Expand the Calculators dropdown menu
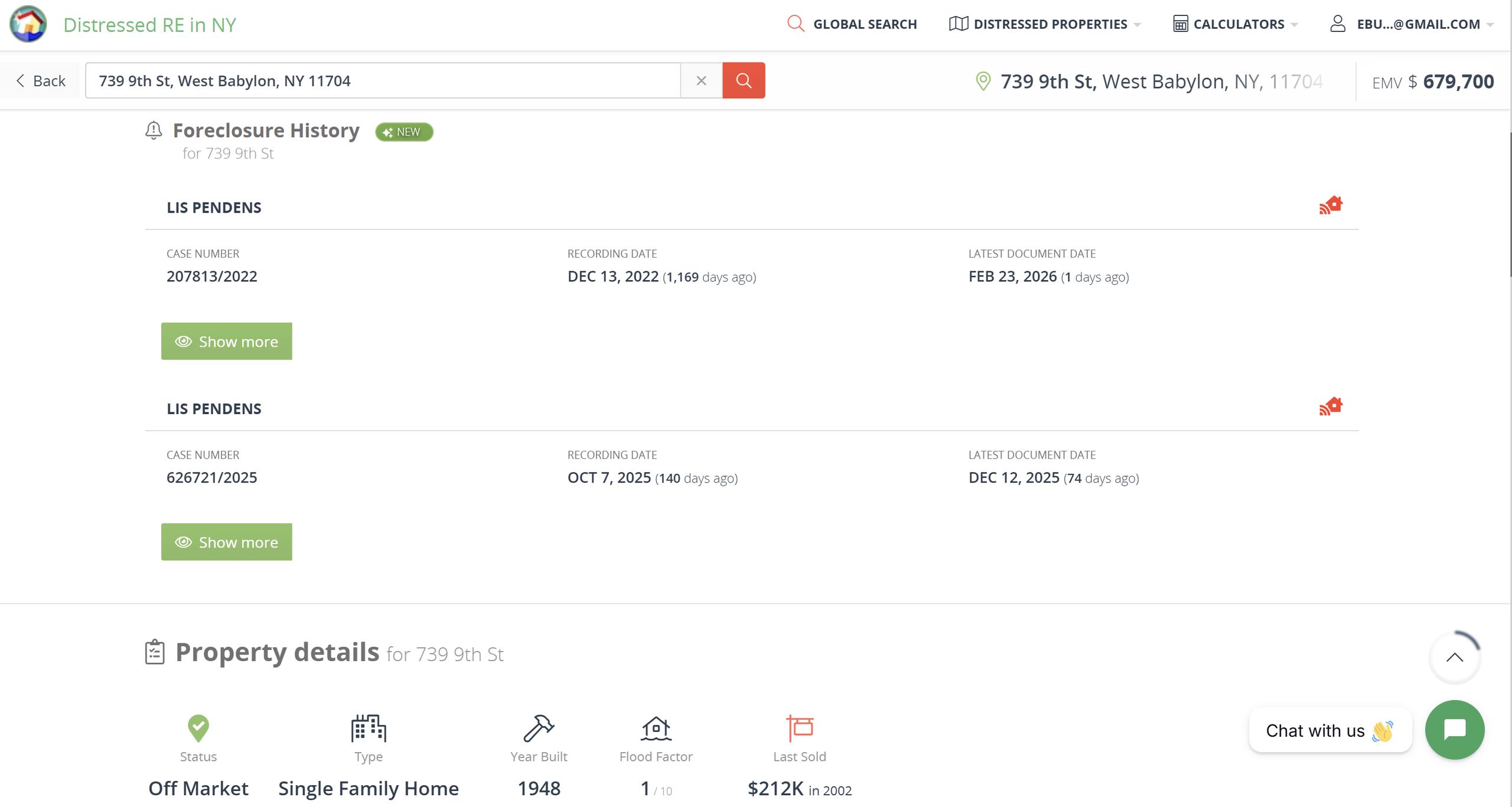The height and width of the screenshot is (807, 1512). click(x=1235, y=24)
